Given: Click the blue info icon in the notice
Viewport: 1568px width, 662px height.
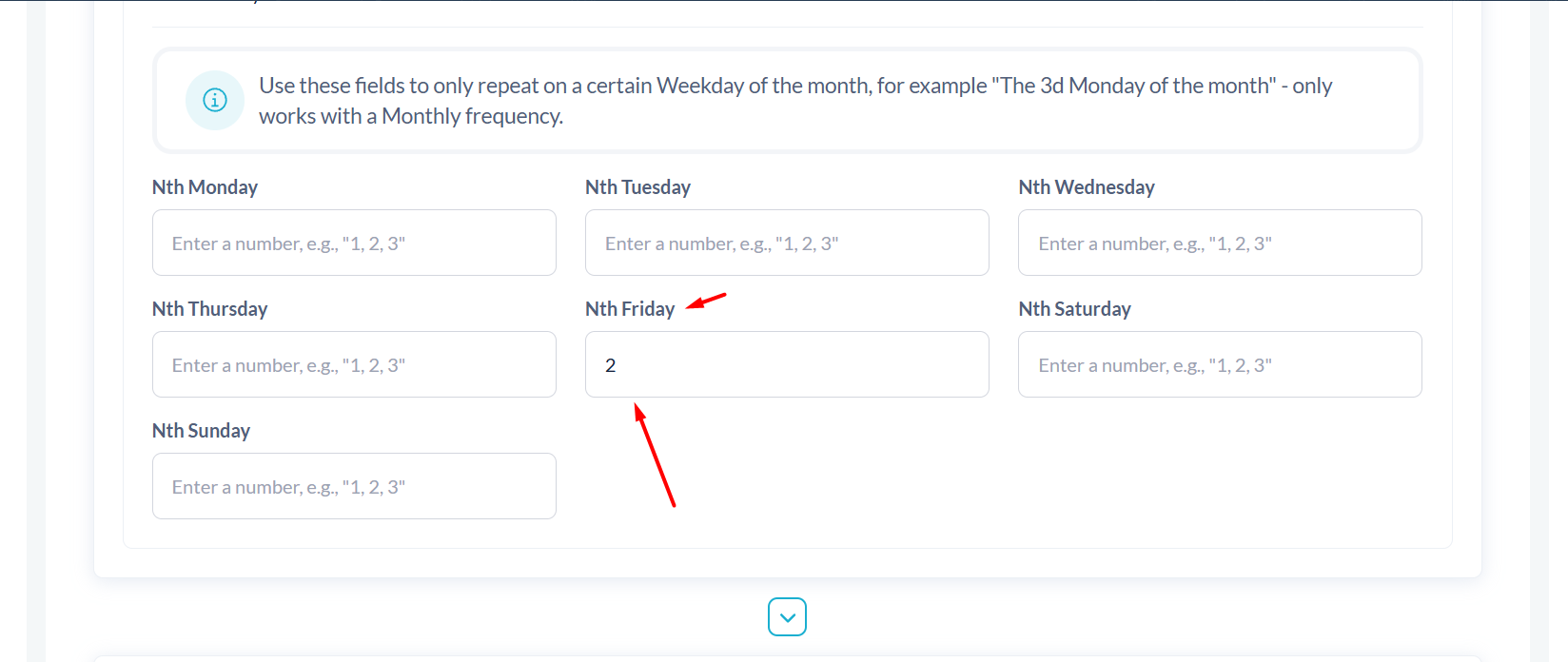Looking at the screenshot, I should click(215, 100).
